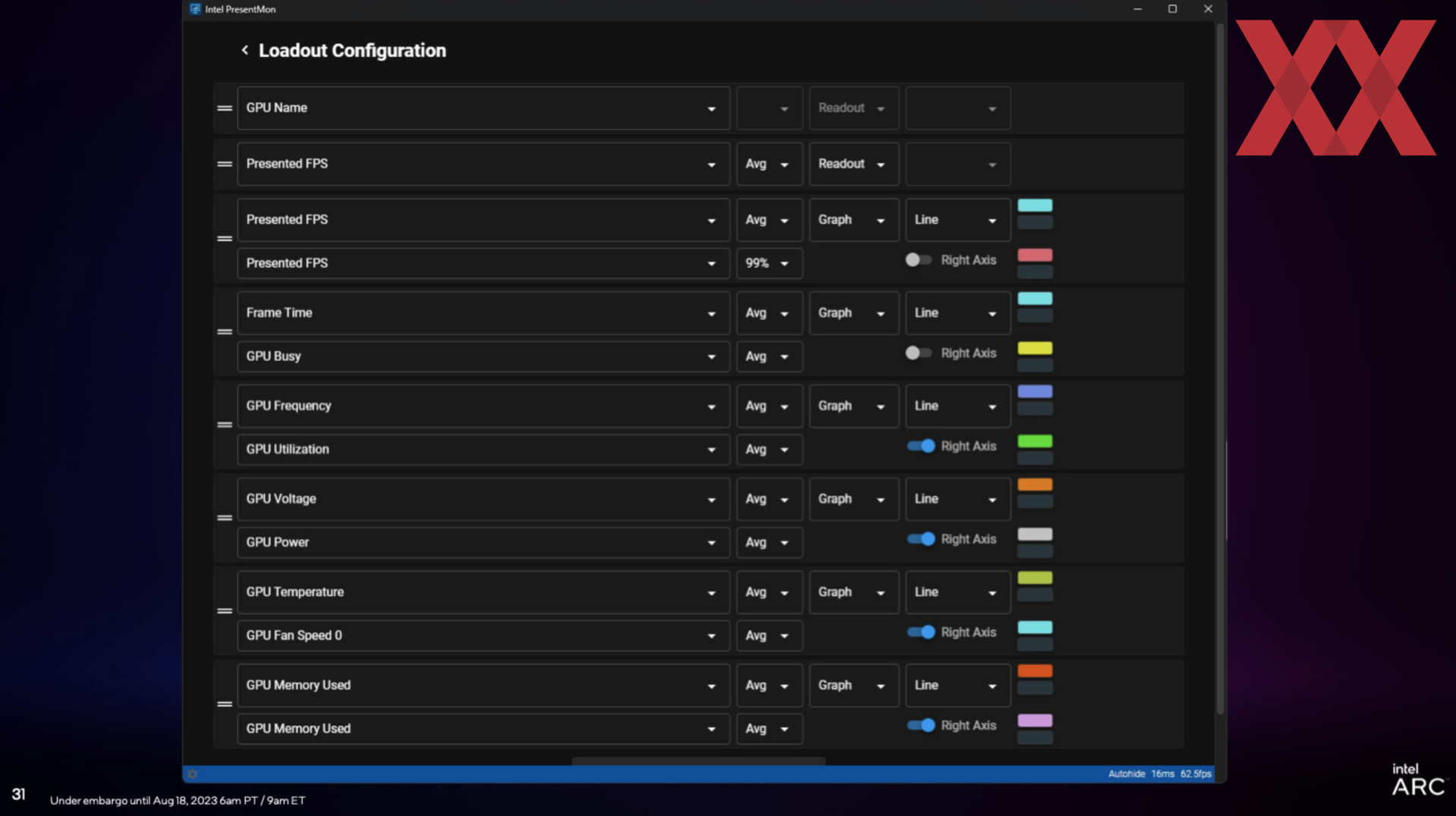Open the Frame Time metric dropdown
1456x816 pixels.
[483, 313]
